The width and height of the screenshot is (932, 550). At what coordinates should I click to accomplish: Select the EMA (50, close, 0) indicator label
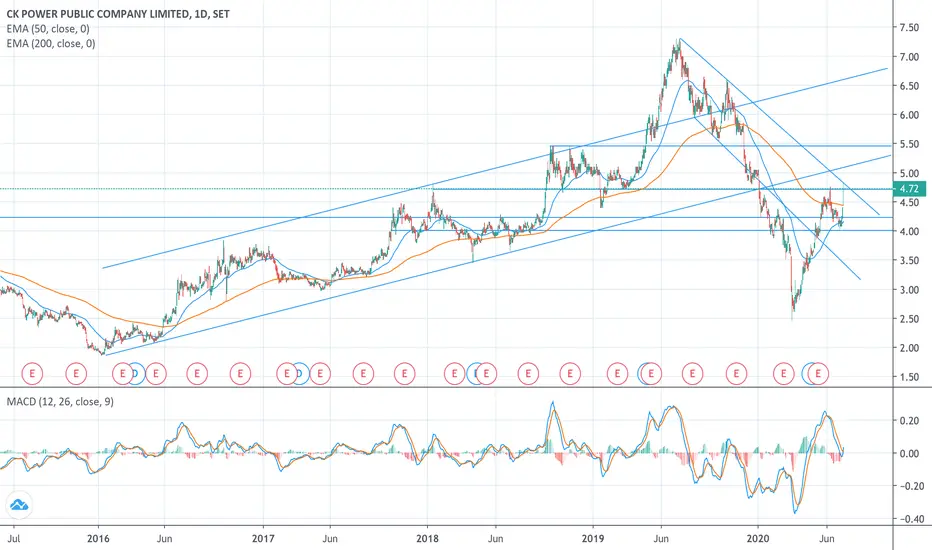(x=48, y=29)
